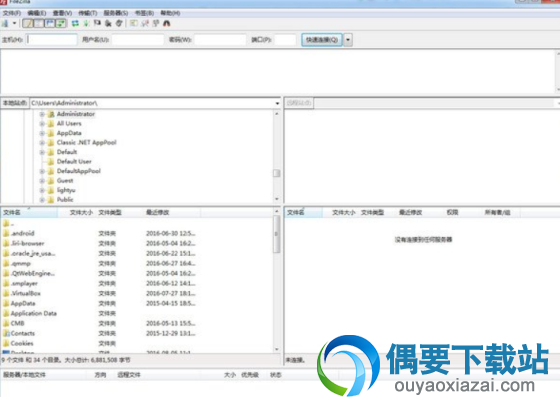Expand the Classic .NET AppPool node
The image size is (560, 397).
[x=42, y=143]
